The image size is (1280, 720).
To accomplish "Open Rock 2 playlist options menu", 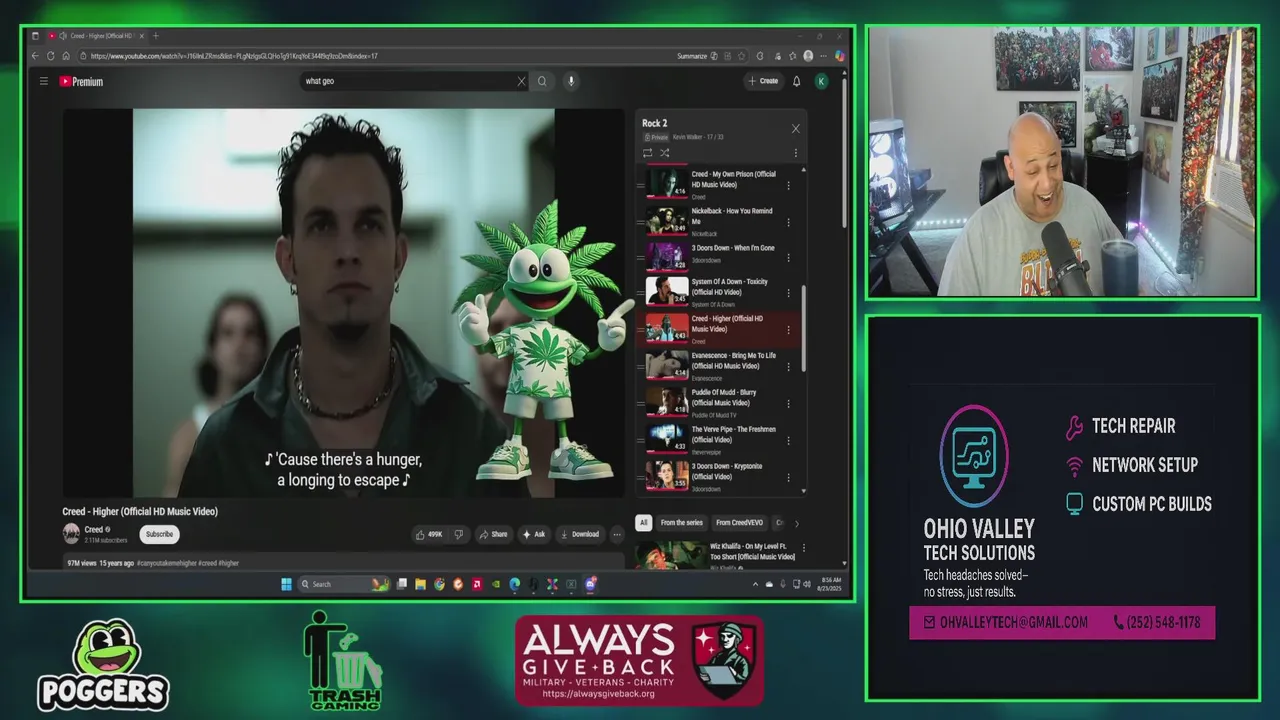I will pyautogui.click(x=795, y=153).
